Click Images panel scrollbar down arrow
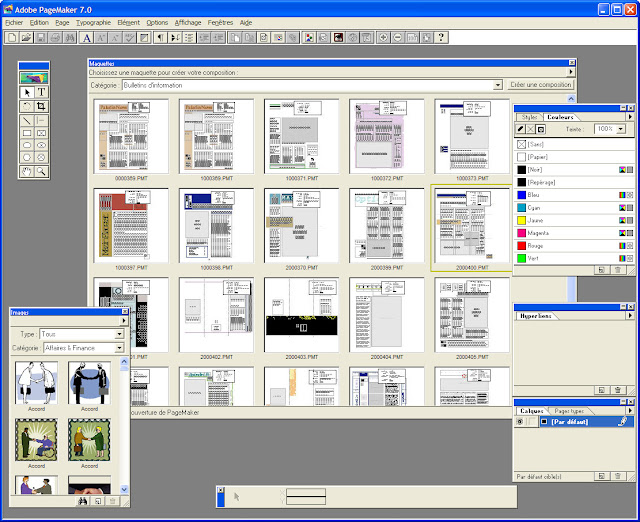Screen dimensions: 640x522 click(x=124, y=489)
